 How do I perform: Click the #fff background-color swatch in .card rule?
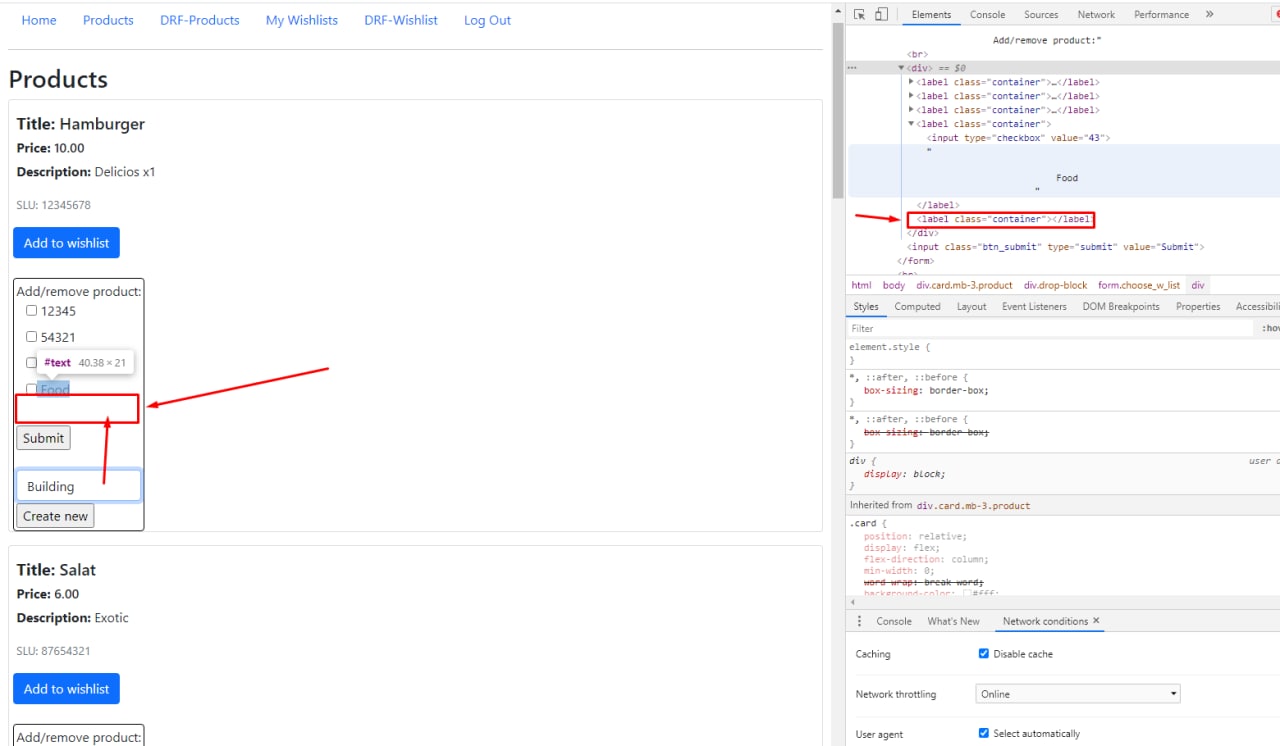pyautogui.click(x=968, y=594)
